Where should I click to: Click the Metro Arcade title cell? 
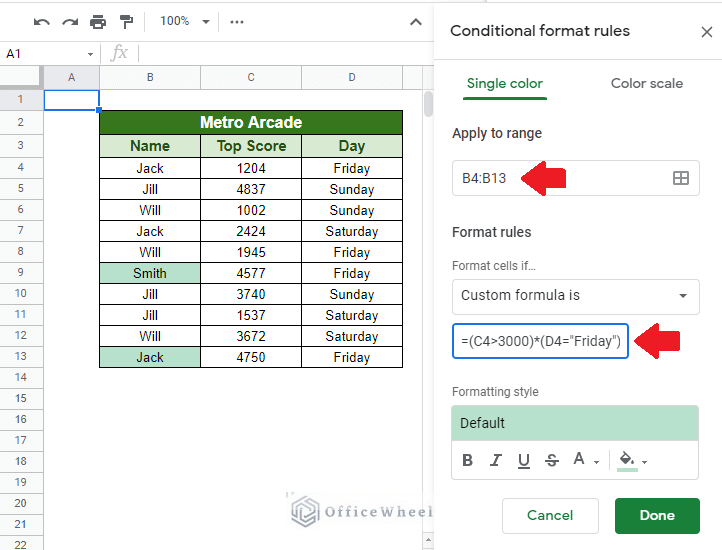(251, 123)
